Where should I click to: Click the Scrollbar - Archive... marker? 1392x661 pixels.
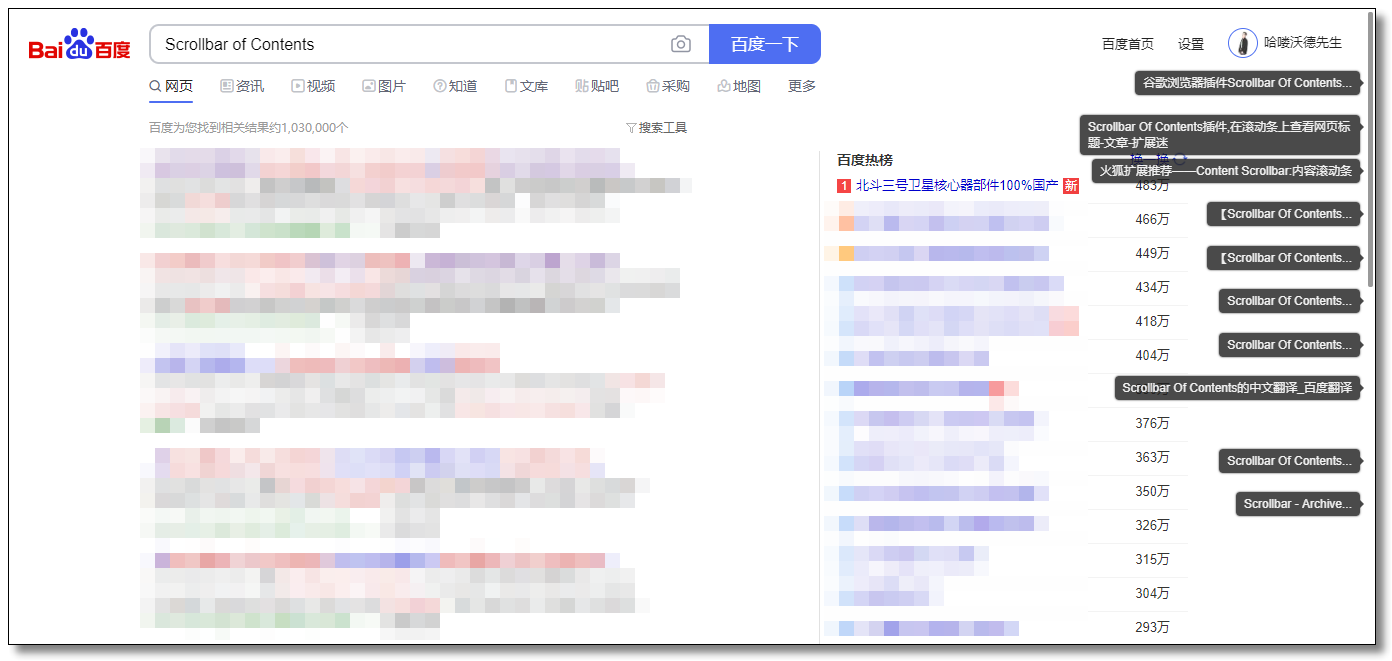pyautogui.click(x=1299, y=504)
